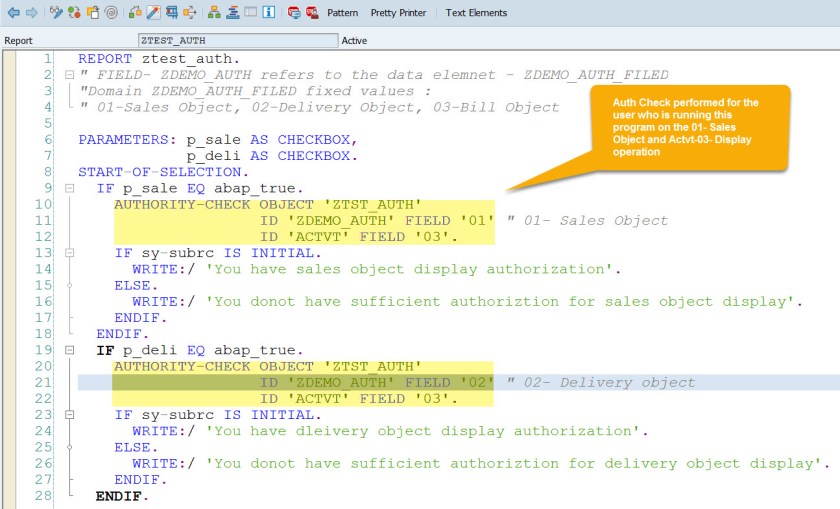Screen dimensions: 840x509
Task: Click the Pretty Printer button
Action: point(398,13)
